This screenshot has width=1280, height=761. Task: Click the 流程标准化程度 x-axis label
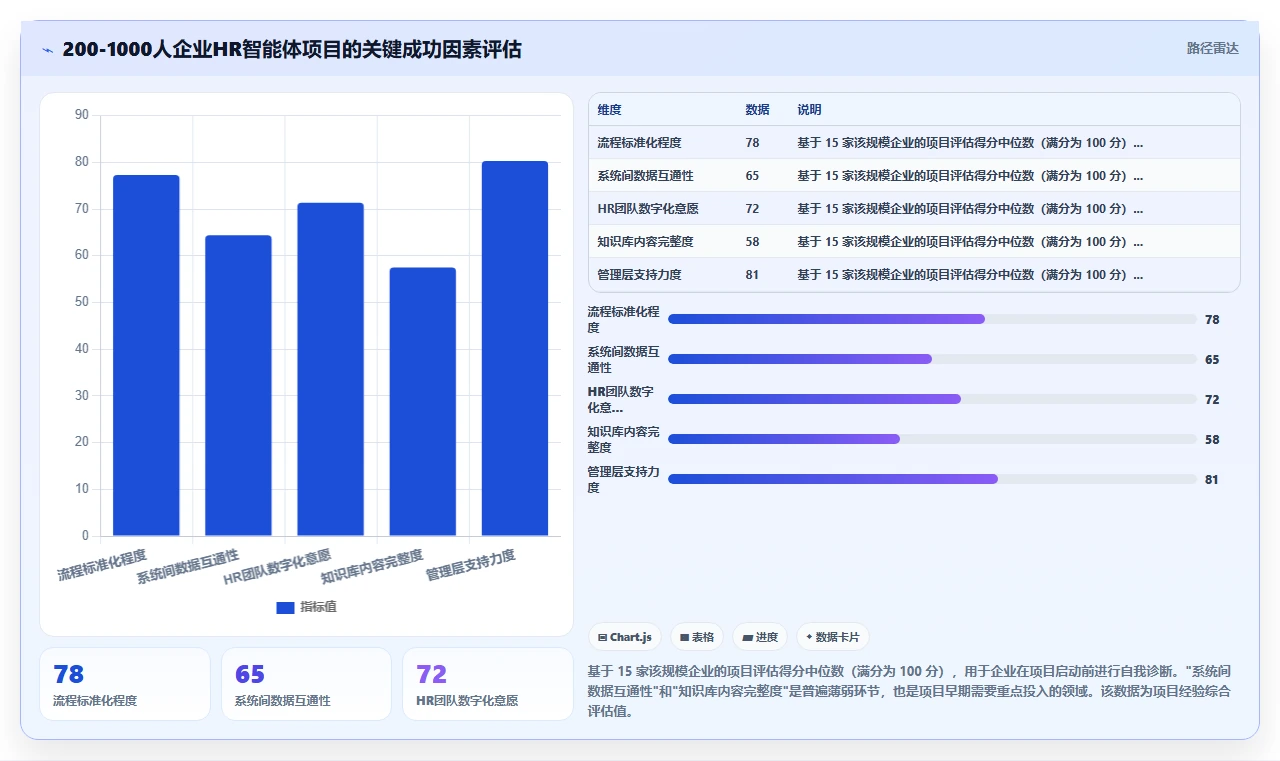[102, 564]
